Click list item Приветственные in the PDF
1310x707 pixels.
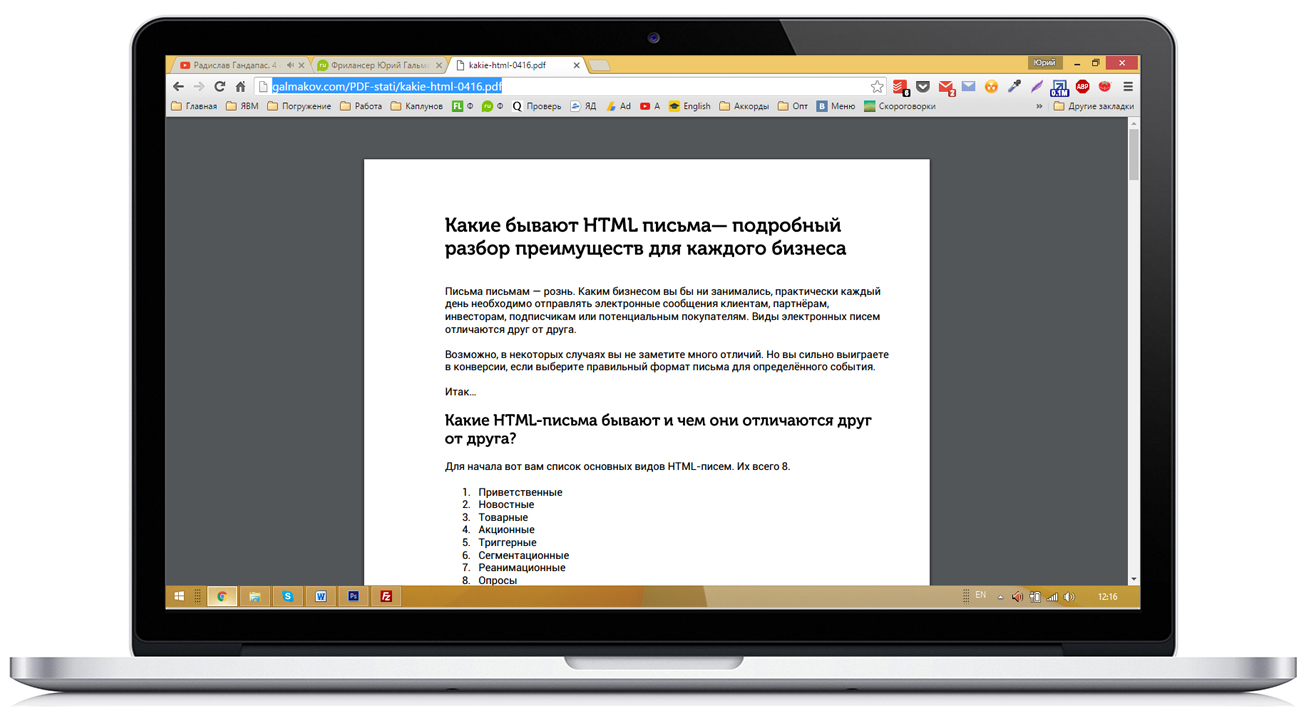click(x=520, y=492)
